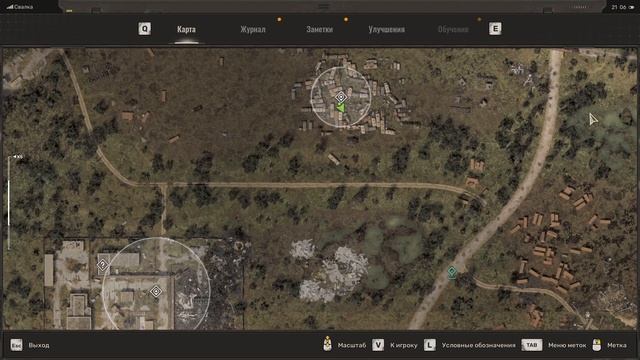Click the mouse-button Метка icon
The image size is (640, 360).
(597, 345)
